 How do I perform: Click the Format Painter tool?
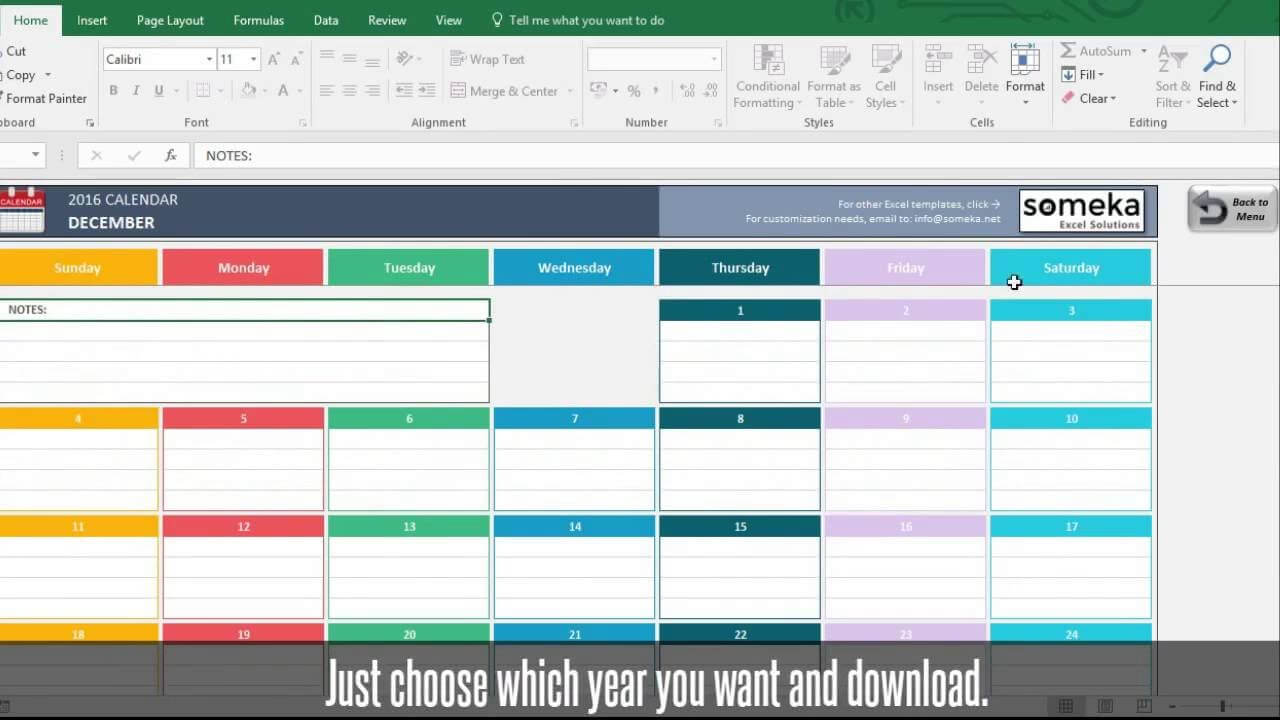46,98
